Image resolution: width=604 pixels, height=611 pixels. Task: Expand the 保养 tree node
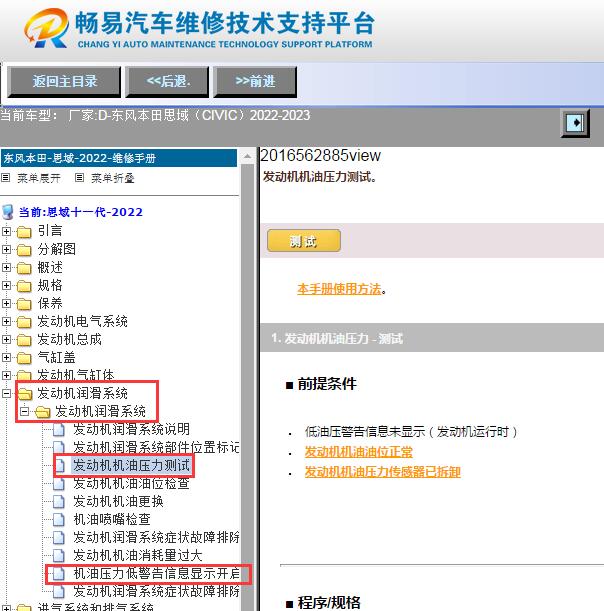coord(6,303)
